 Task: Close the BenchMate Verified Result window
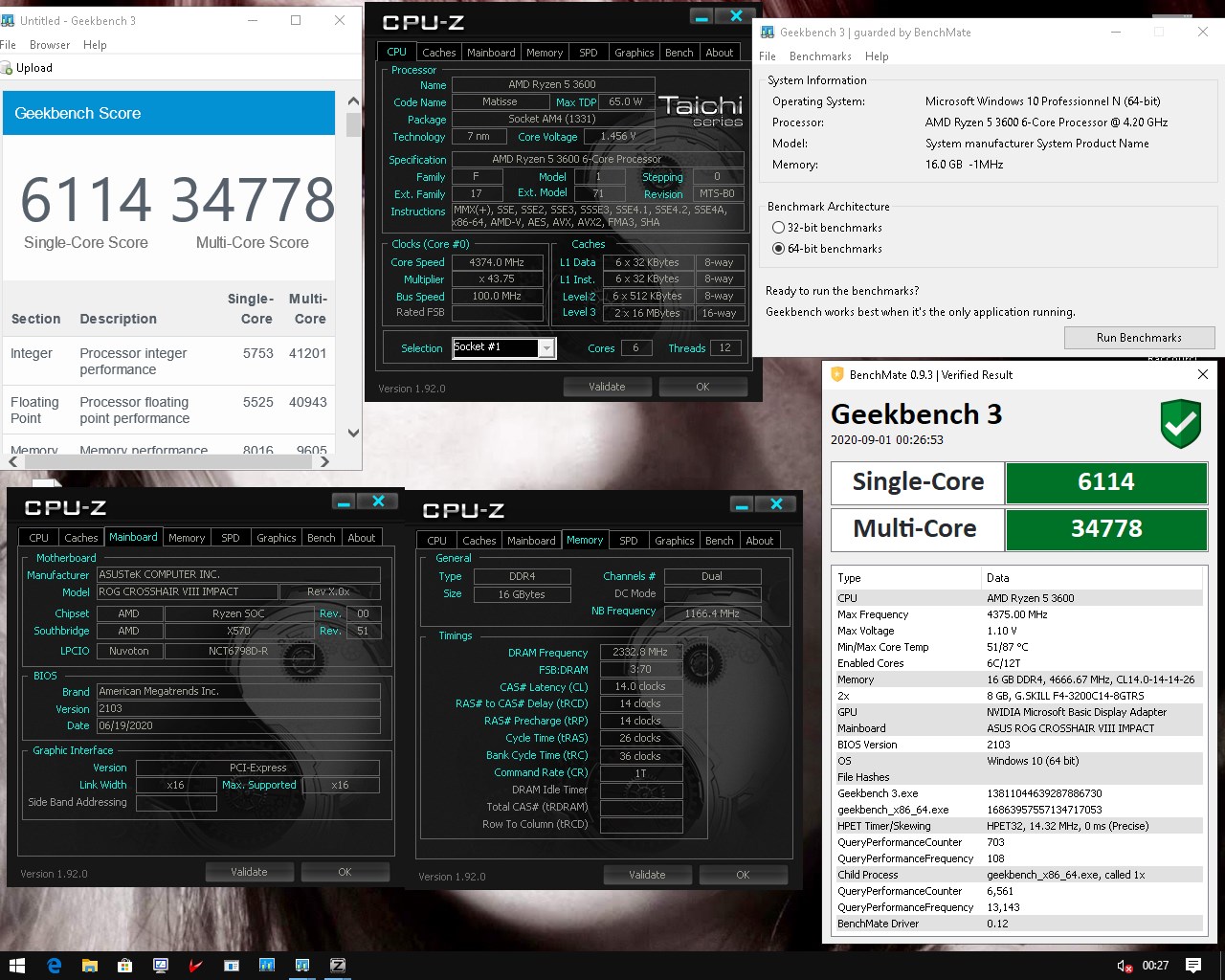(x=1203, y=374)
